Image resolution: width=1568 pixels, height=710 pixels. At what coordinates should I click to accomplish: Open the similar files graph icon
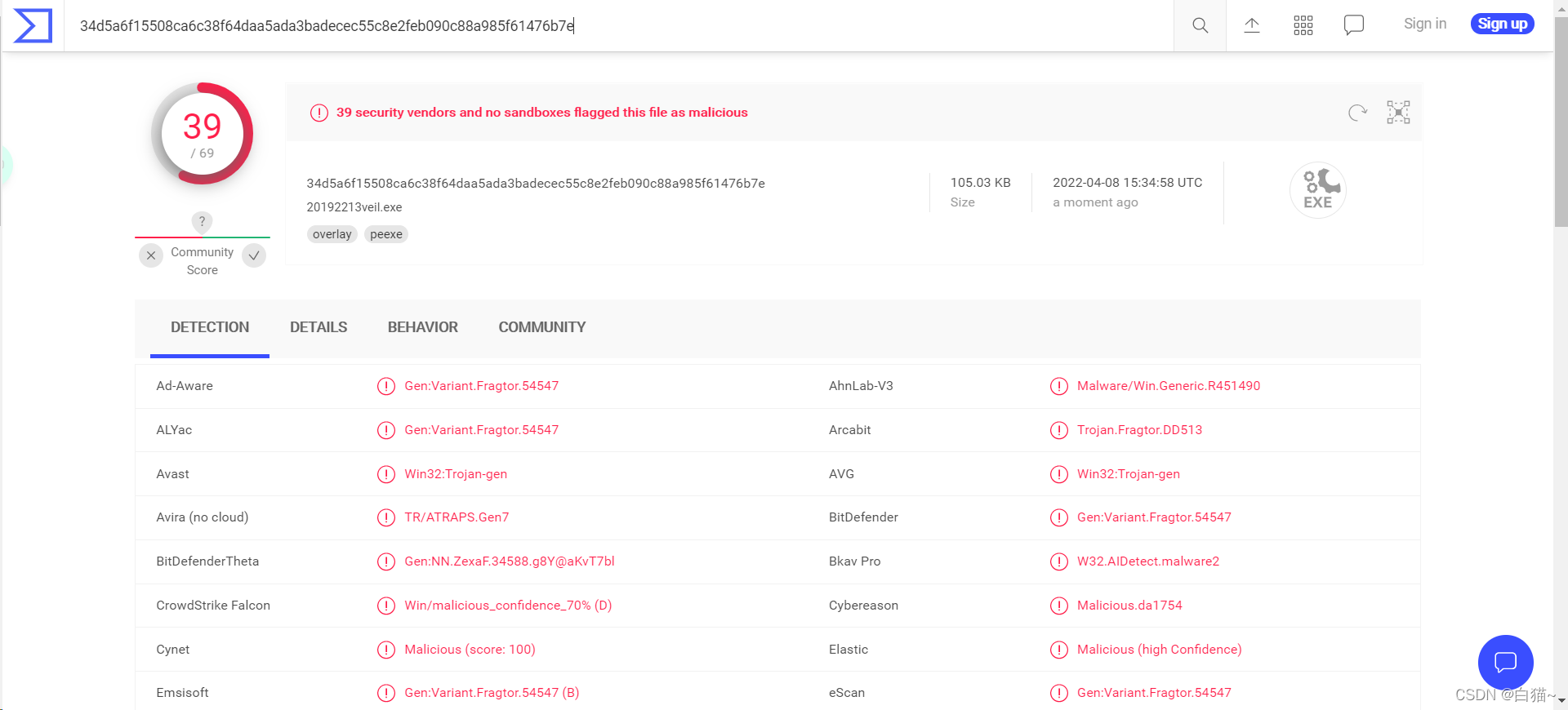click(1398, 113)
